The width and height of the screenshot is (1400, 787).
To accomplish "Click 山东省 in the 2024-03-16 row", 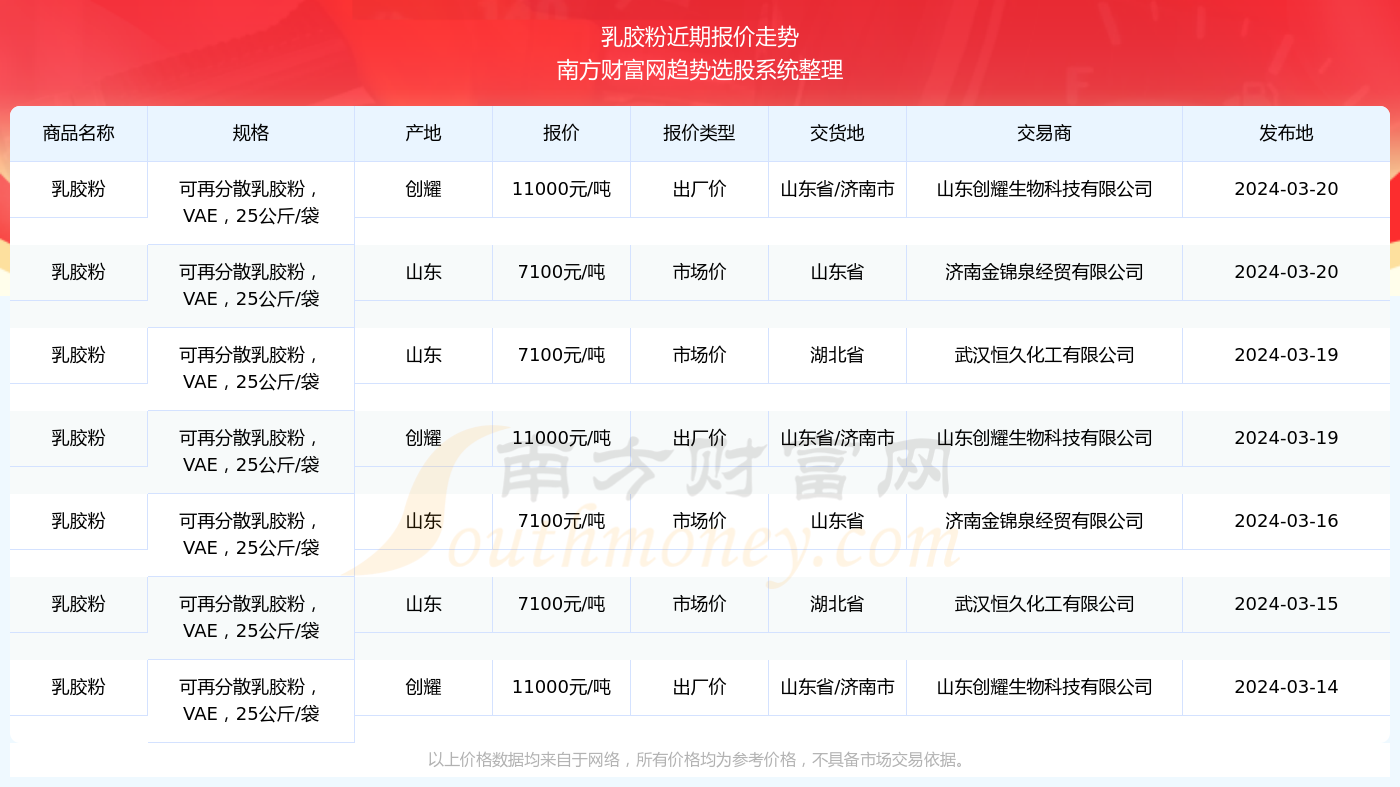I will point(837,521).
